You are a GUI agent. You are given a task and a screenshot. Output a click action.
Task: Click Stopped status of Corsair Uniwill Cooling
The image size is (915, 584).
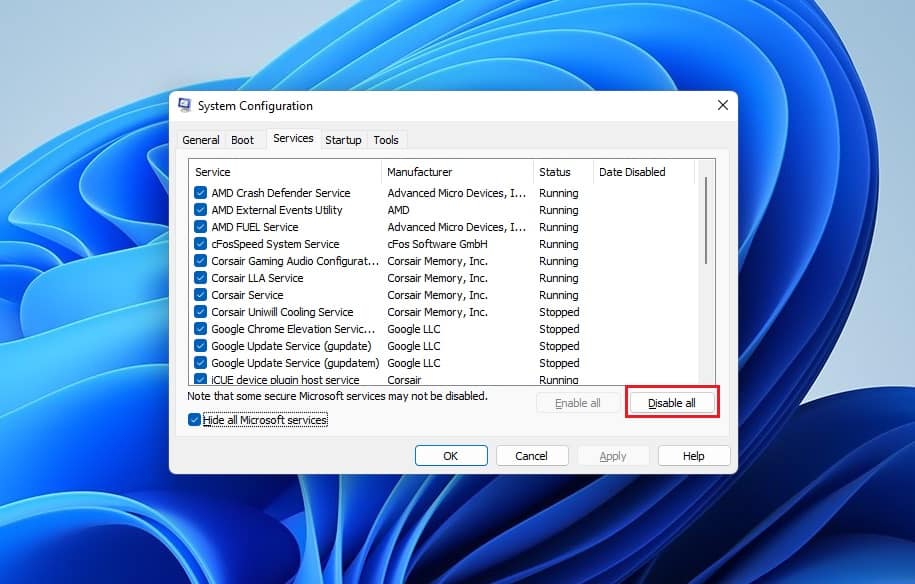559,312
